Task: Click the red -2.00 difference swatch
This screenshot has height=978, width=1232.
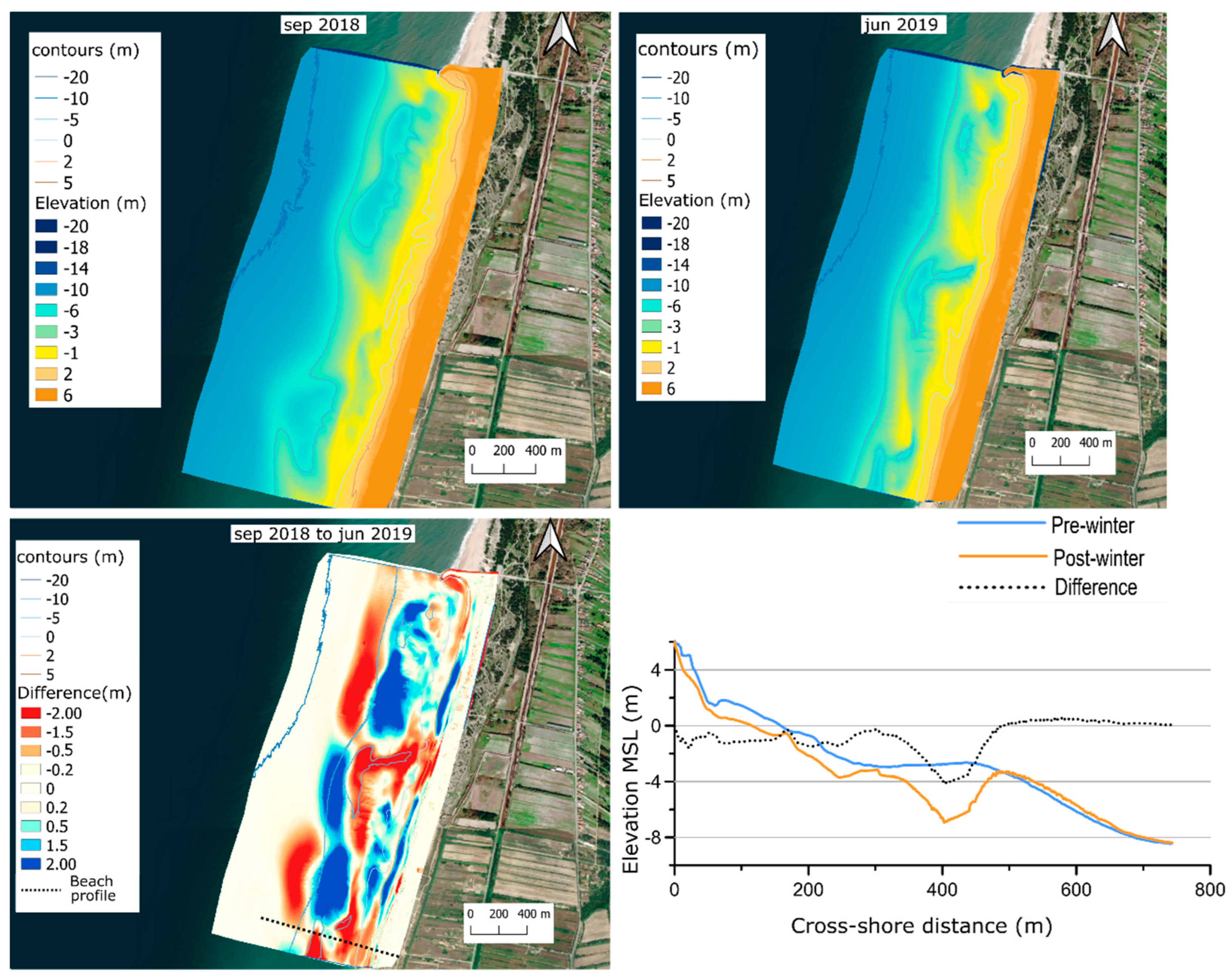Action: (x=31, y=713)
